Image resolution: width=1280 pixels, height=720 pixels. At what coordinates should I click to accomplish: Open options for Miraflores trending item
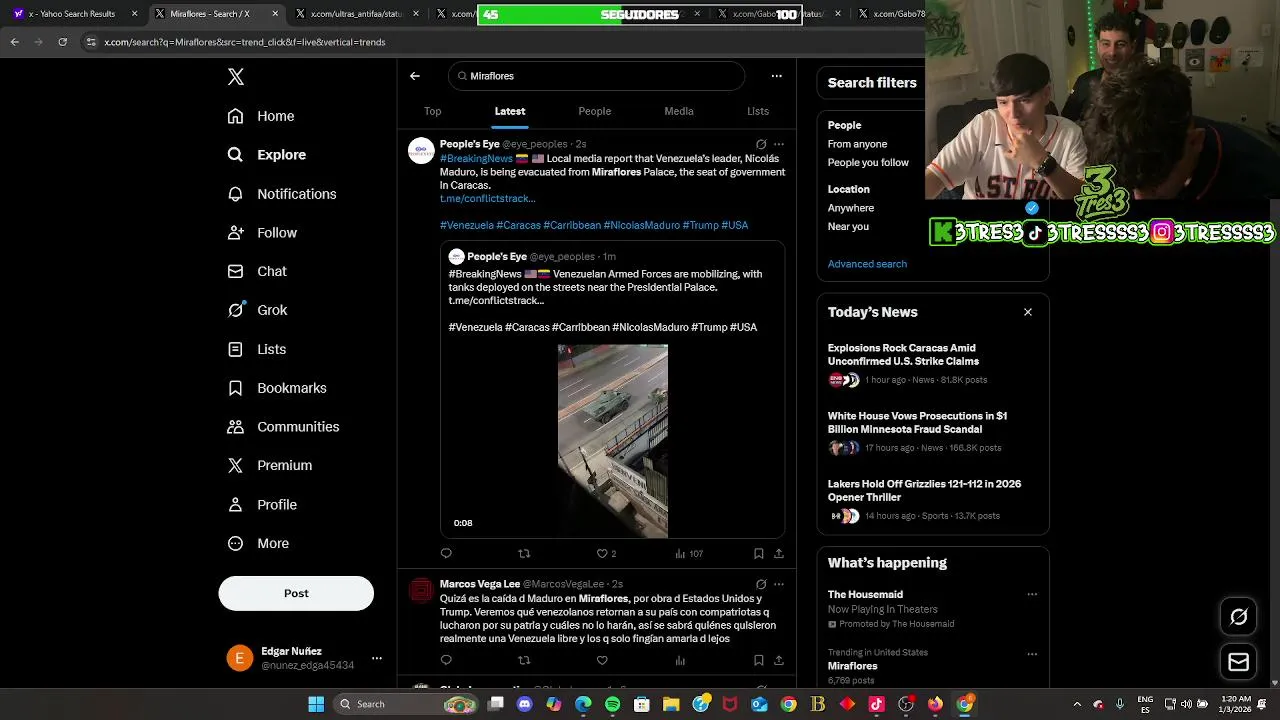click(1032, 653)
